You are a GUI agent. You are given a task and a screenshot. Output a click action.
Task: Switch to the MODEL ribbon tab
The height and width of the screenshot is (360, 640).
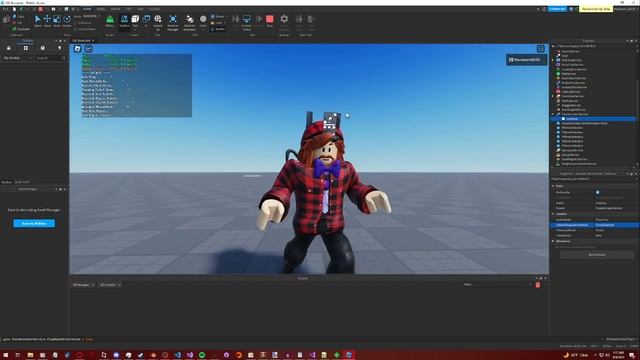[x=100, y=9]
